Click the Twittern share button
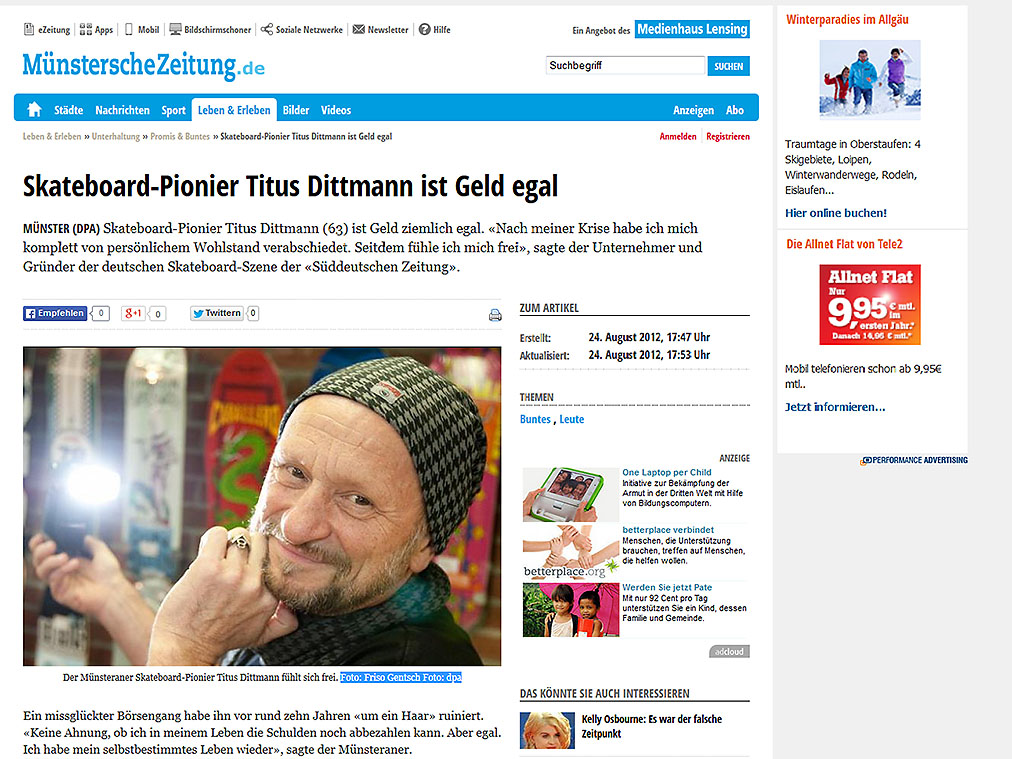1012x759 pixels. (x=217, y=313)
